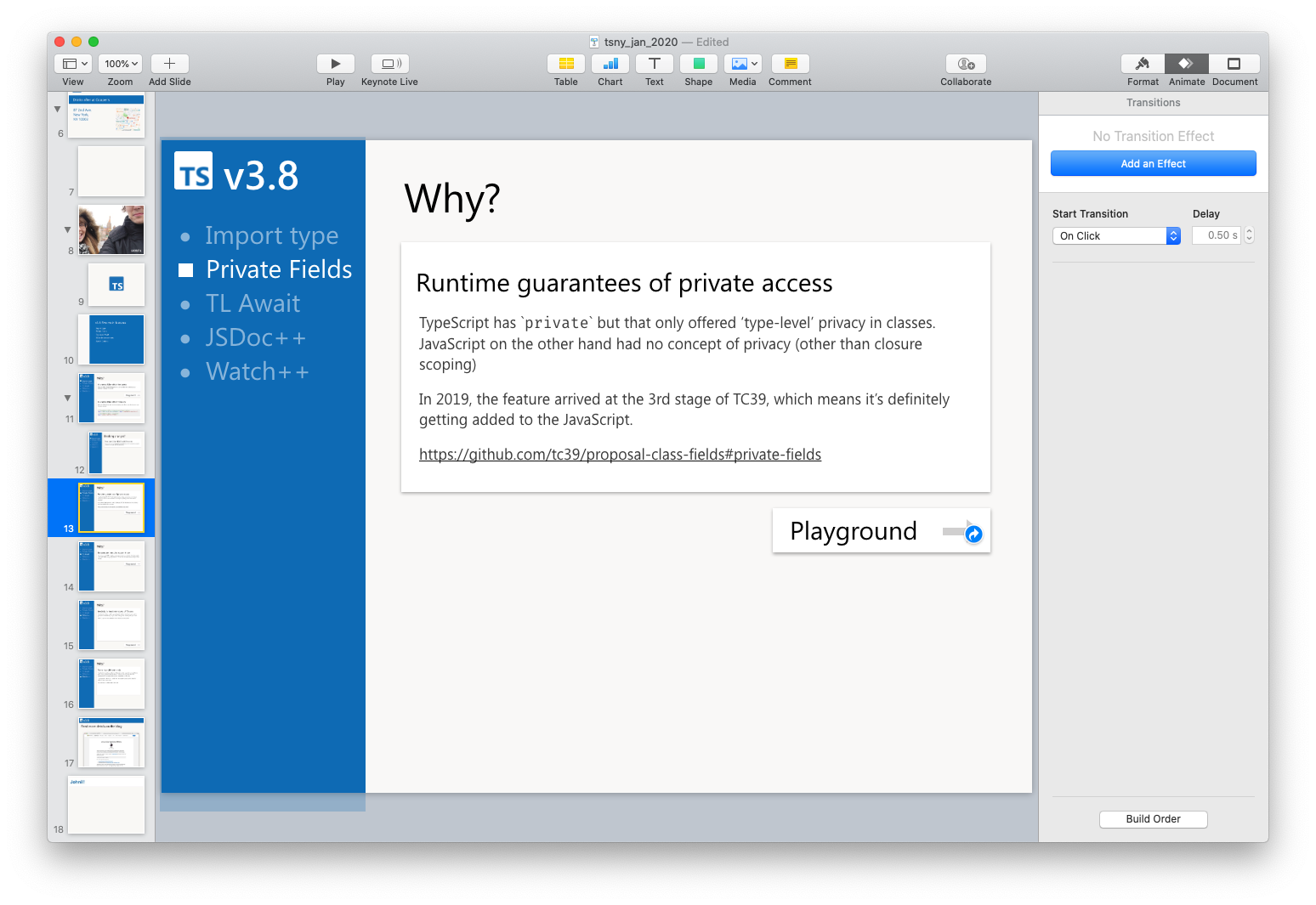The width and height of the screenshot is (1316, 905).
Task: Start the slideshow with Play icon
Action: [x=336, y=64]
